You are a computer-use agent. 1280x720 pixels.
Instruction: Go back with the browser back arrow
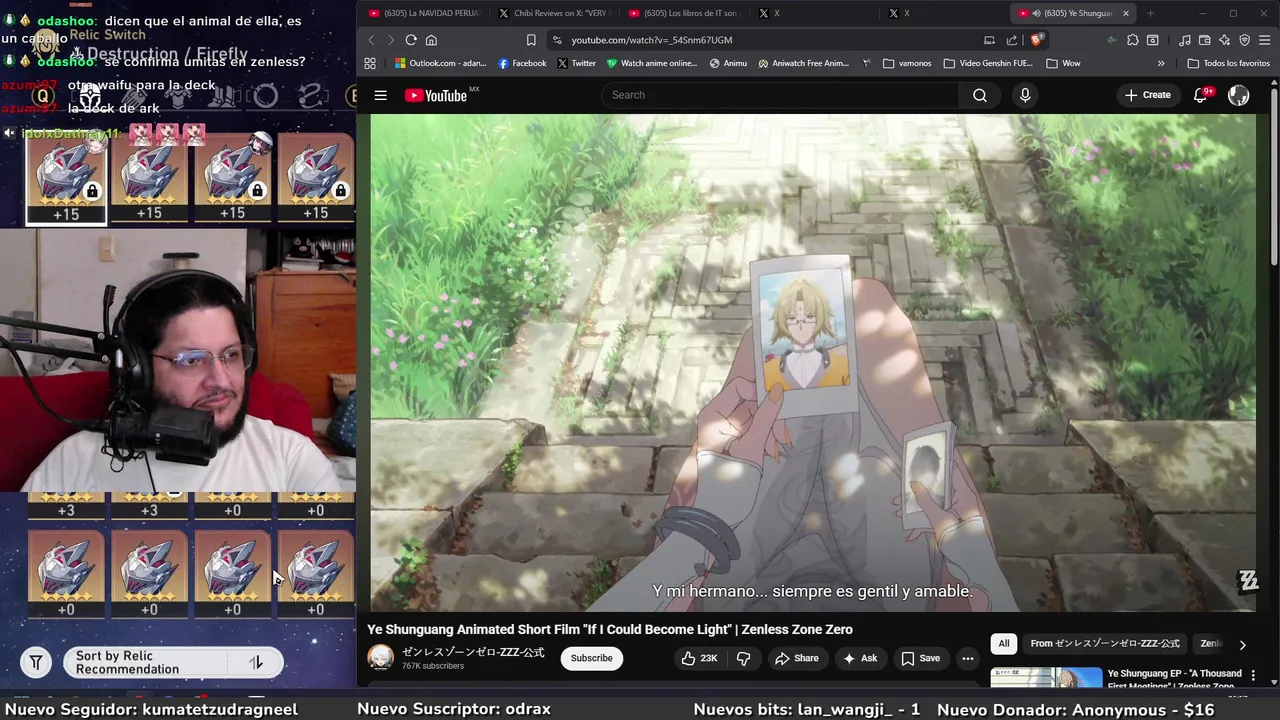(x=371, y=40)
